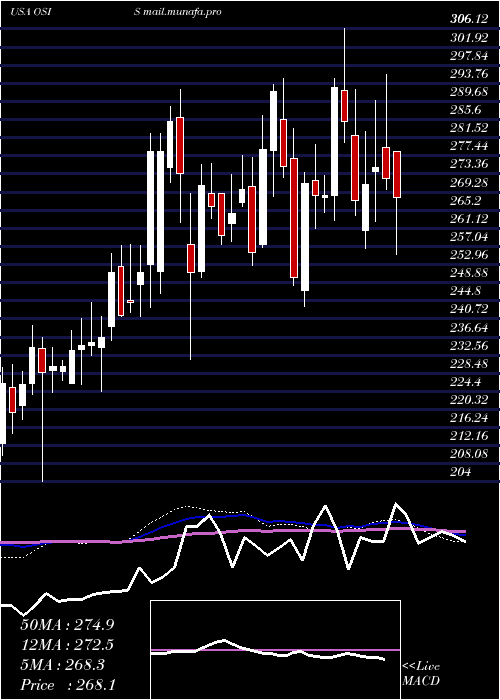
Task: Click the 289.68 price axis label
Action: [x=469, y=92]
